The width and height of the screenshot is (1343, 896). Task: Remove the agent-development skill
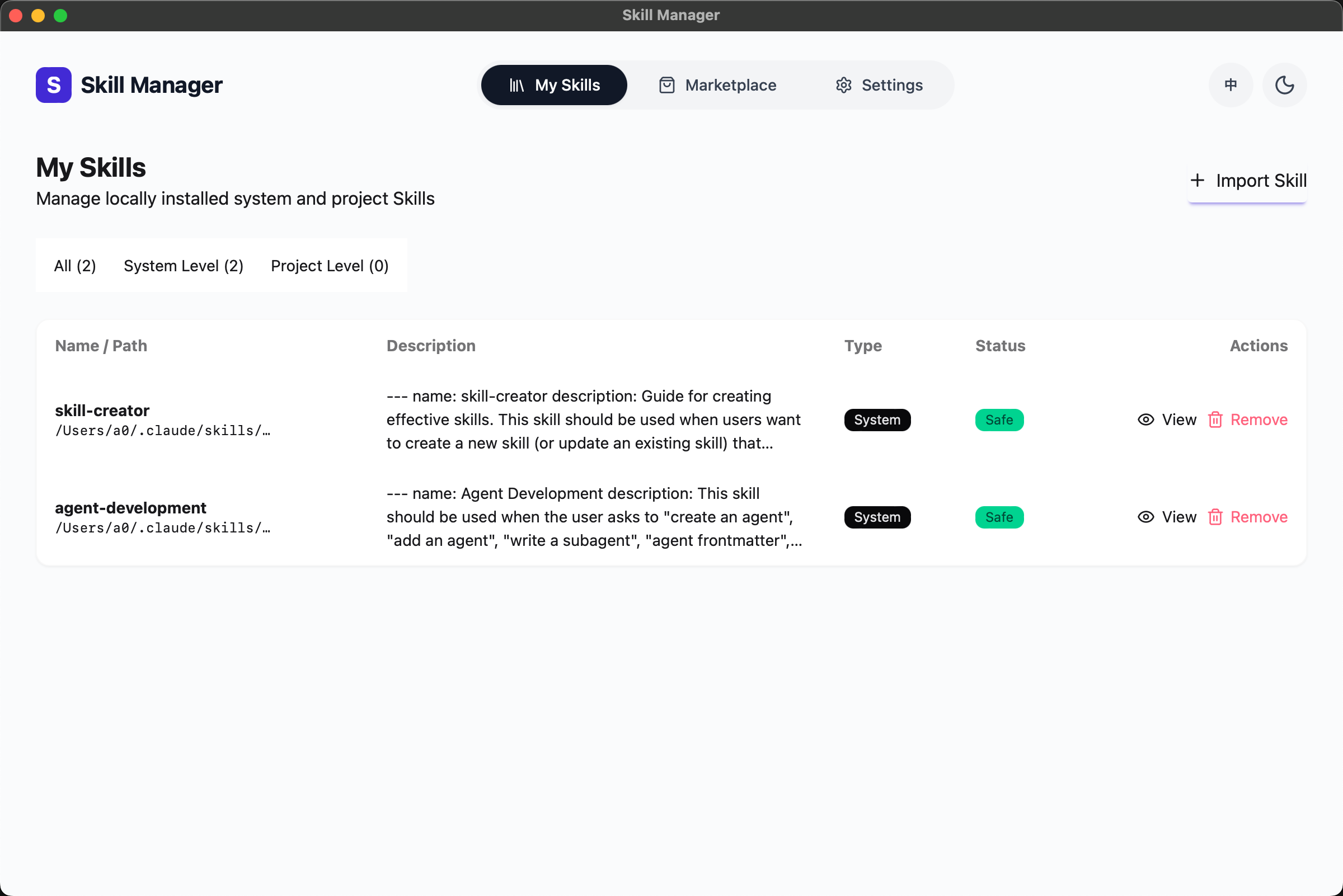click(x=1259, y=517)
